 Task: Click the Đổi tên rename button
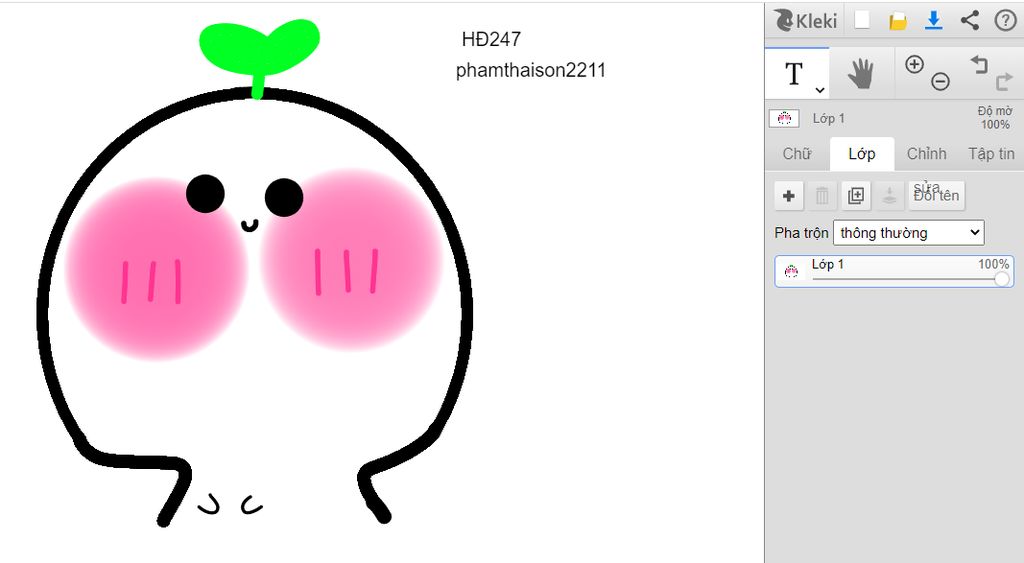[x=936, y=196]
